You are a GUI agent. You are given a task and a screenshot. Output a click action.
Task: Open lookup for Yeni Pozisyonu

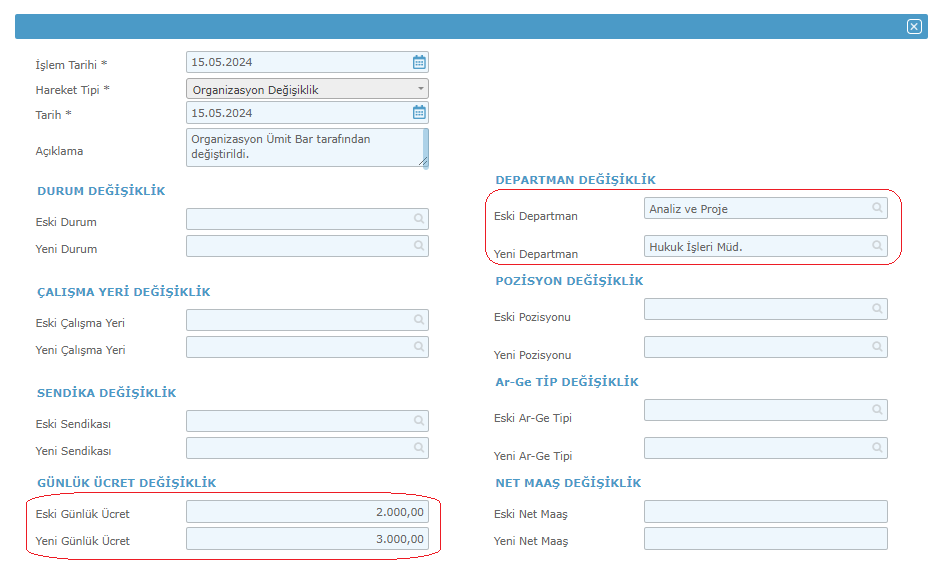[x=877, y=347]
